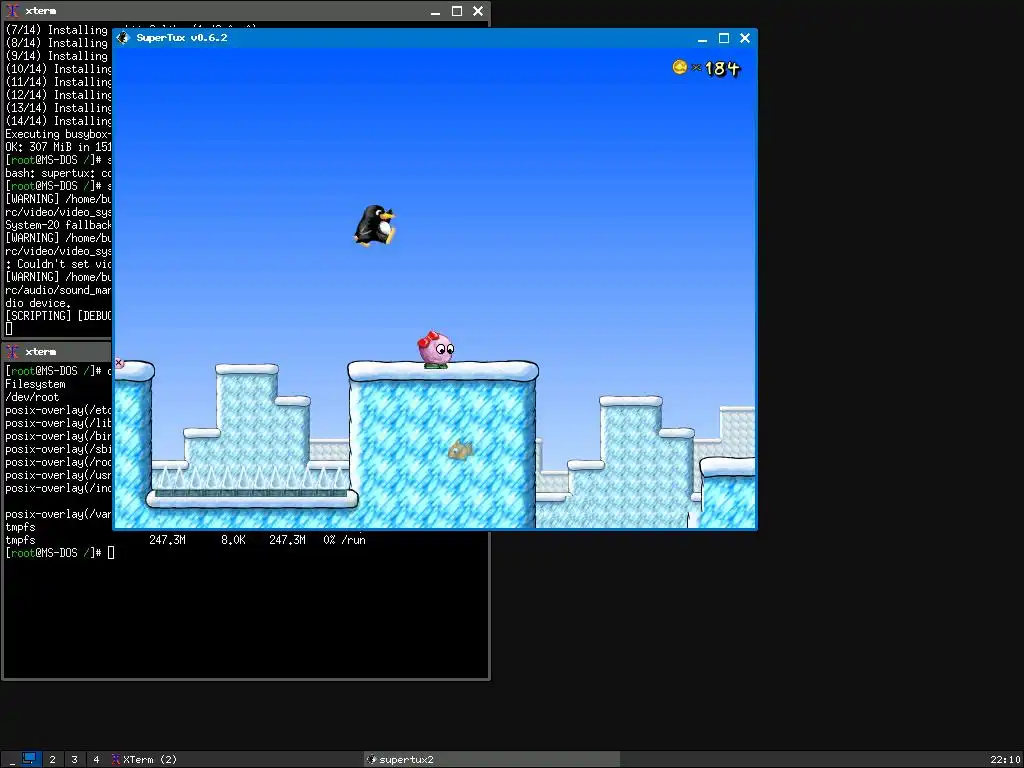Click the pink enemy with red bow

click(x=436, y=349)
